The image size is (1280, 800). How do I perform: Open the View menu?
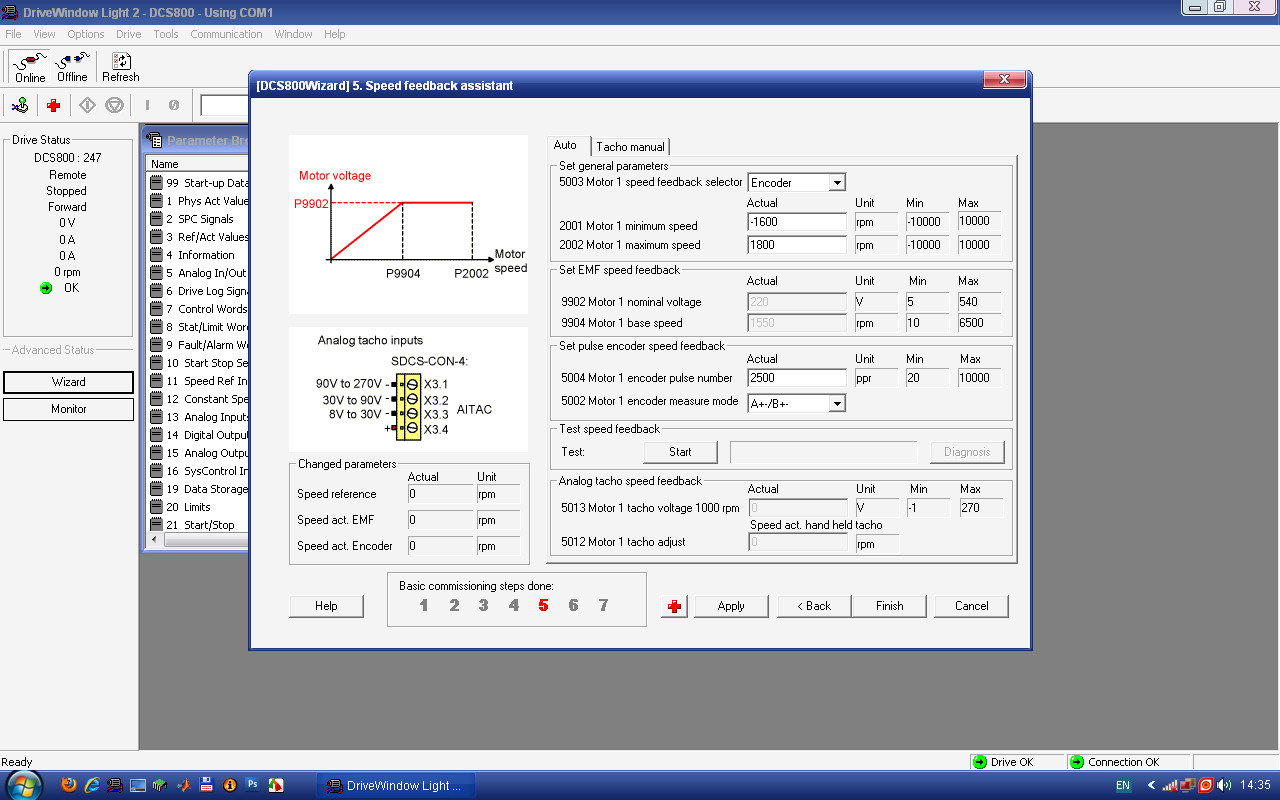click(44, 34)
